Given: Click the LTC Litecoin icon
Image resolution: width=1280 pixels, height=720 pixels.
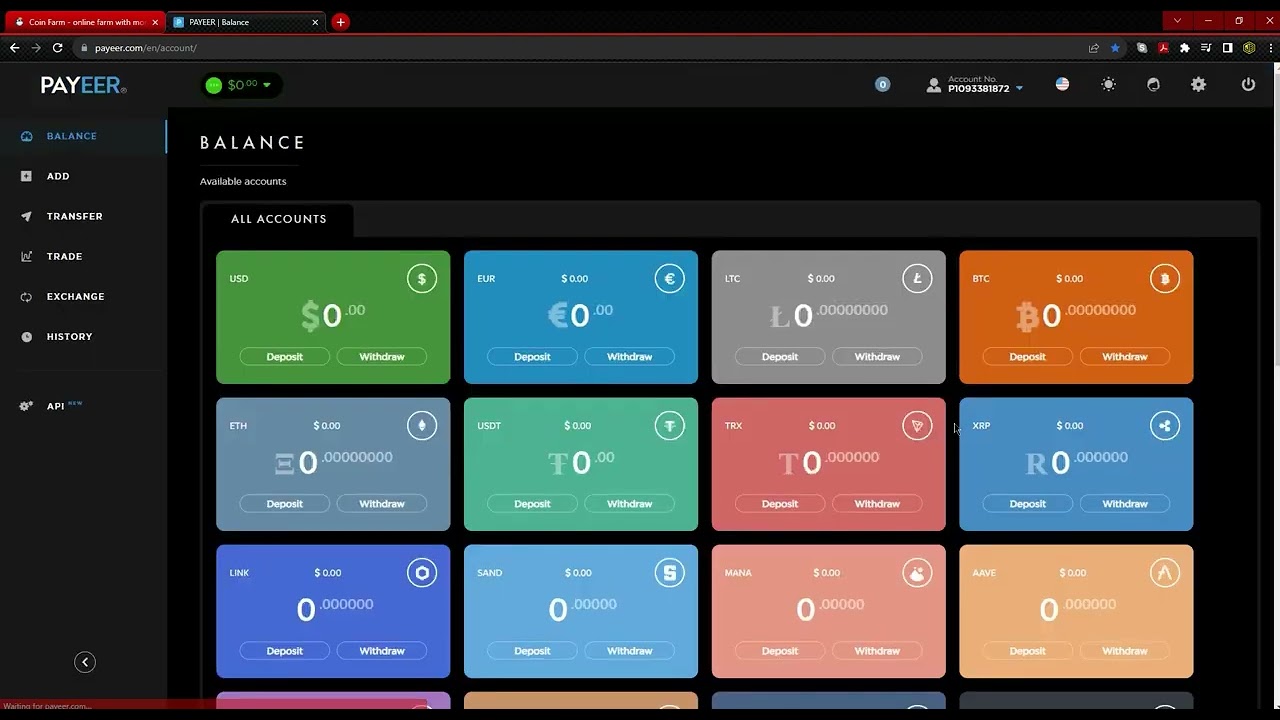Looking at the screenshot, I should tap(917, 279).
